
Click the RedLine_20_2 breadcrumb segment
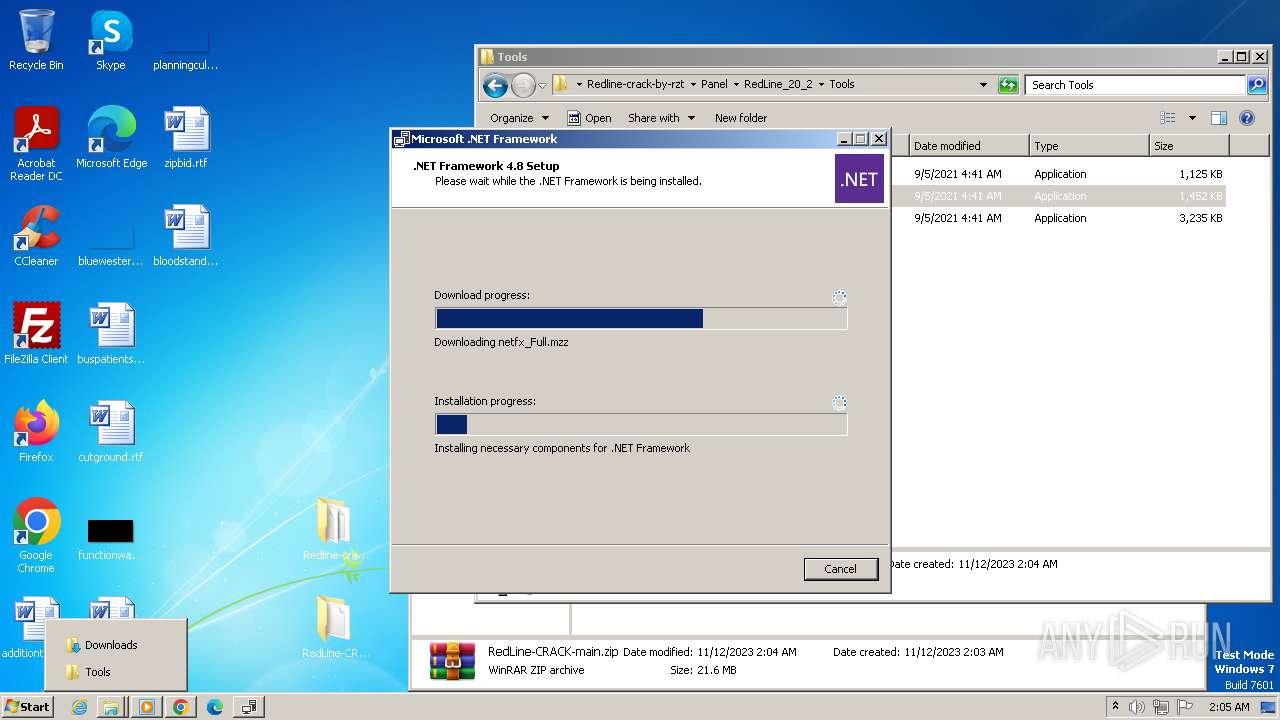pos(778,85)
